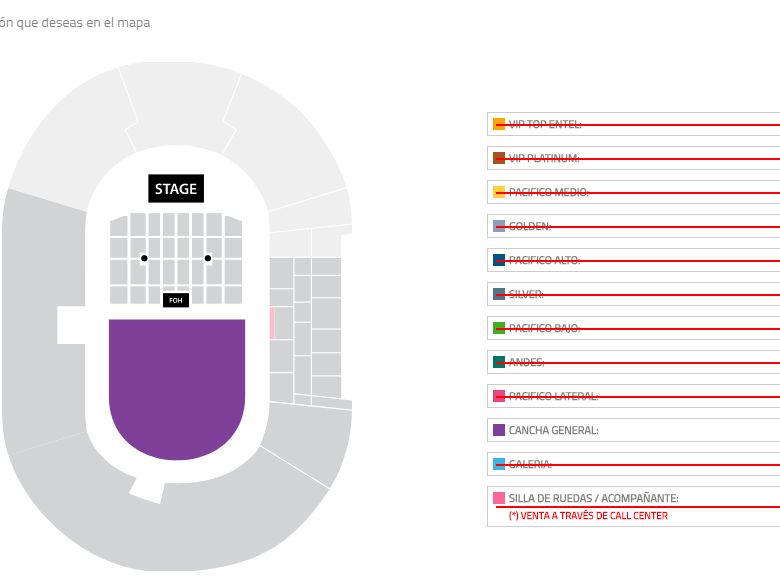Click the FOH box on the map
The width and height of the screenshot is (780, 588).
point(176,300)
